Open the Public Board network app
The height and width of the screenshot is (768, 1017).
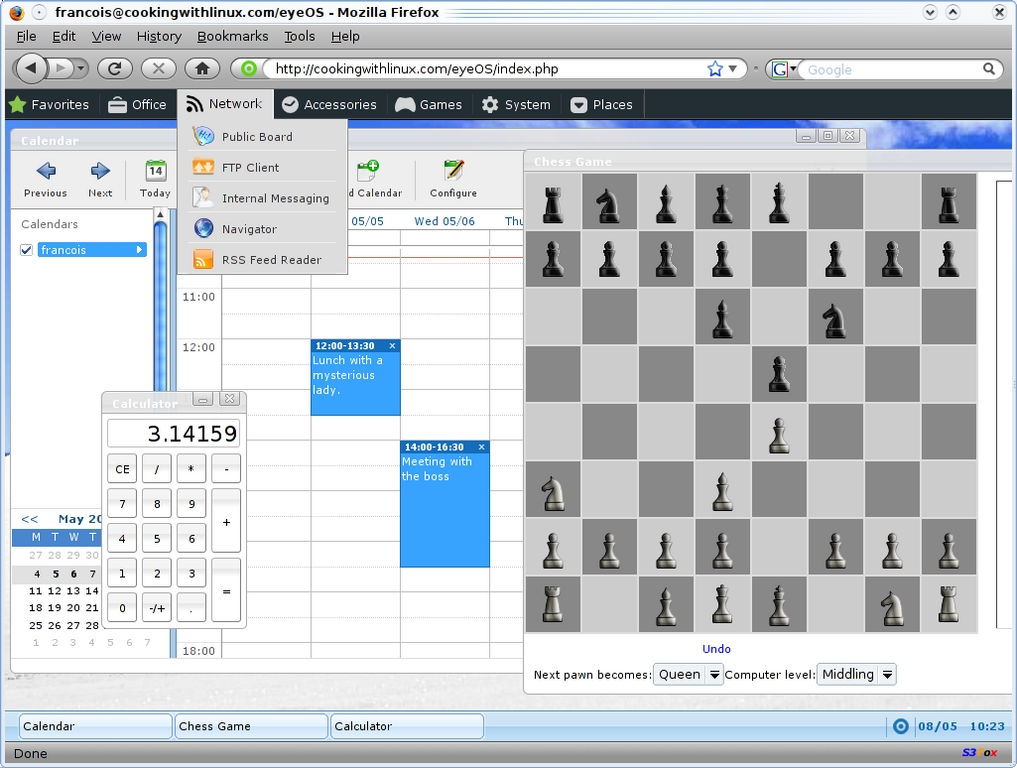256,137
